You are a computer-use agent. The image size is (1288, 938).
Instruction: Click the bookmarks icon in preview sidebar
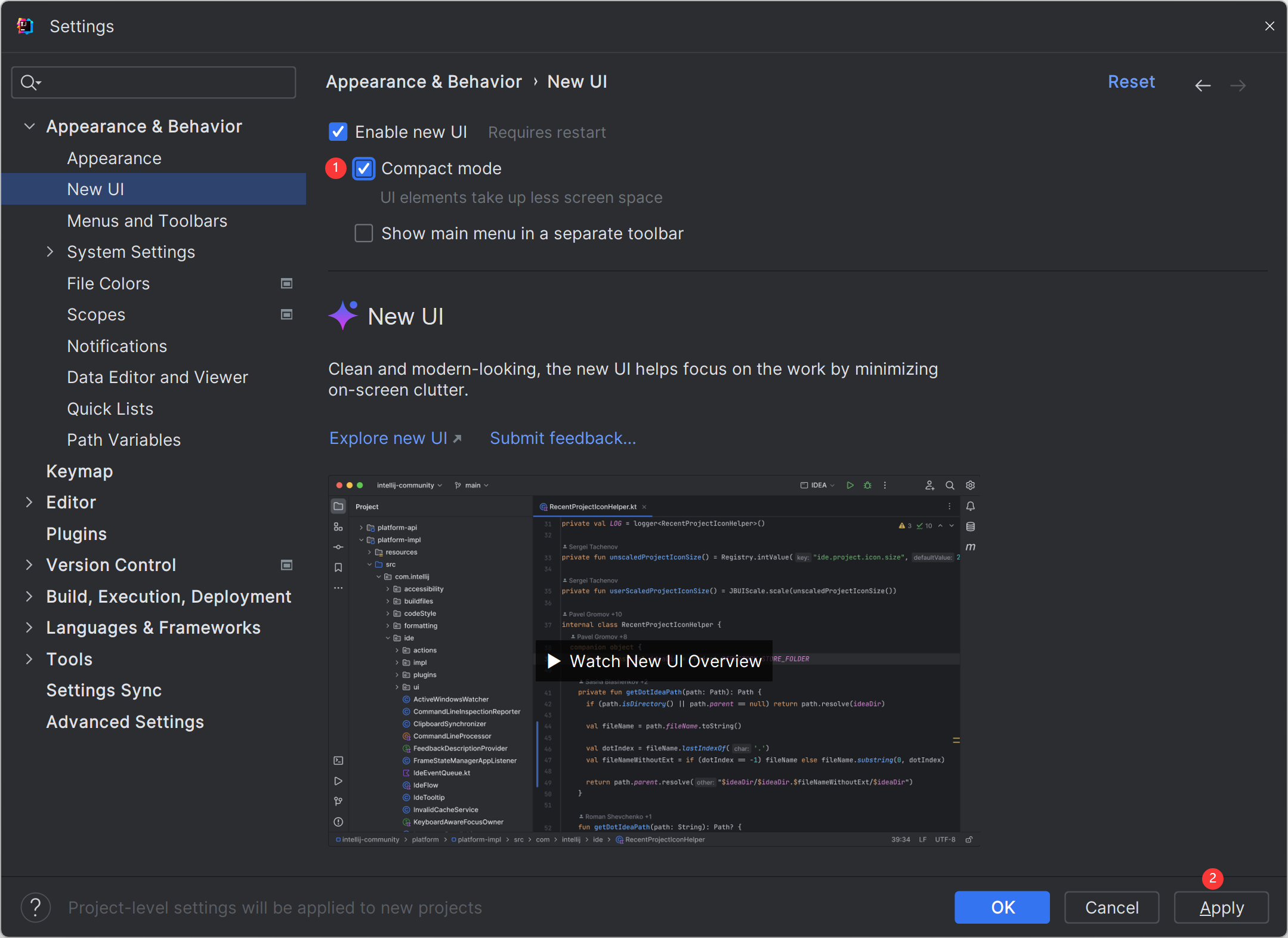[338, 567]
